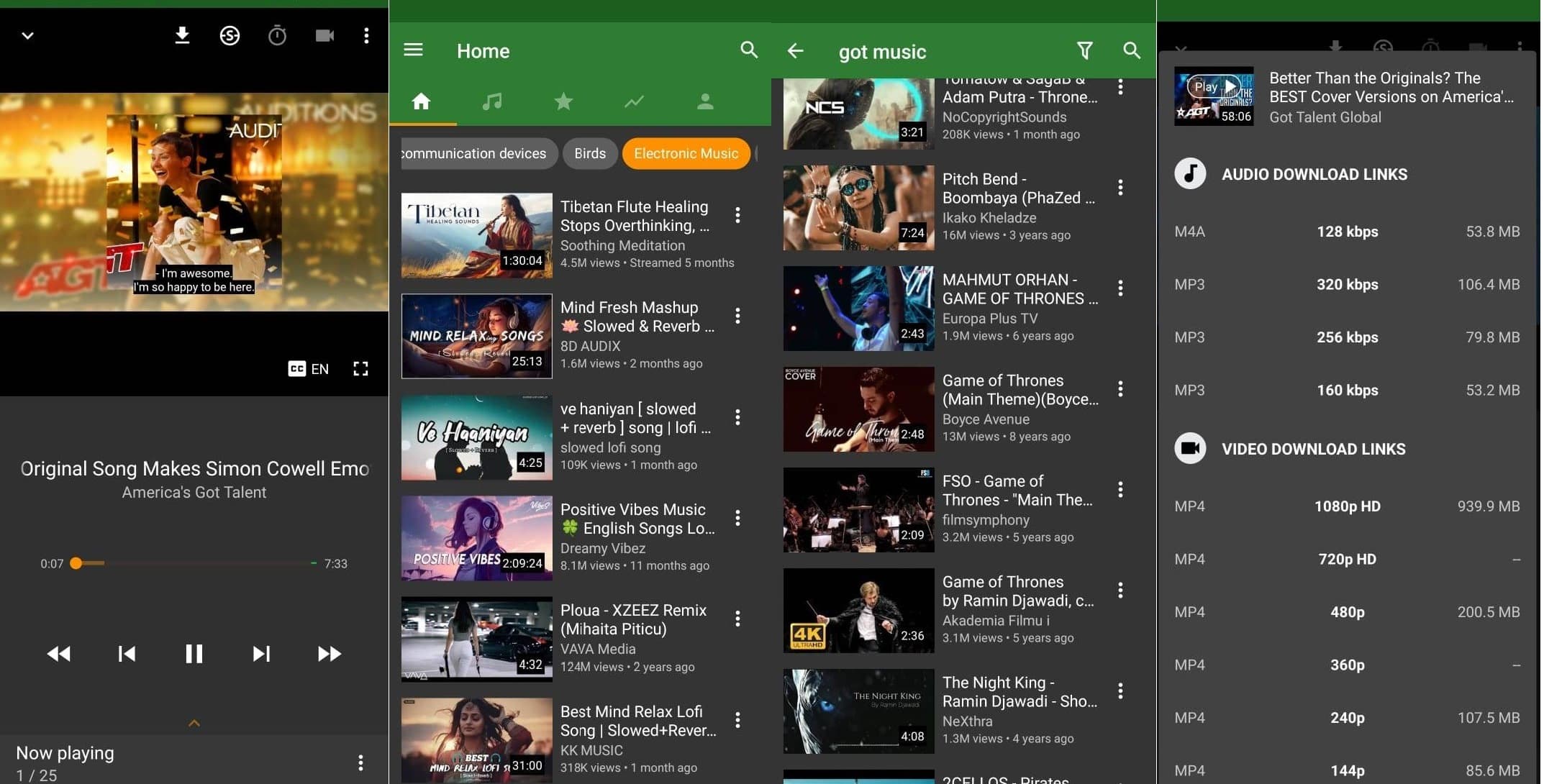1544x784 pixels.
Task: Switch to video mode camera icon
Action: [324, 35]
